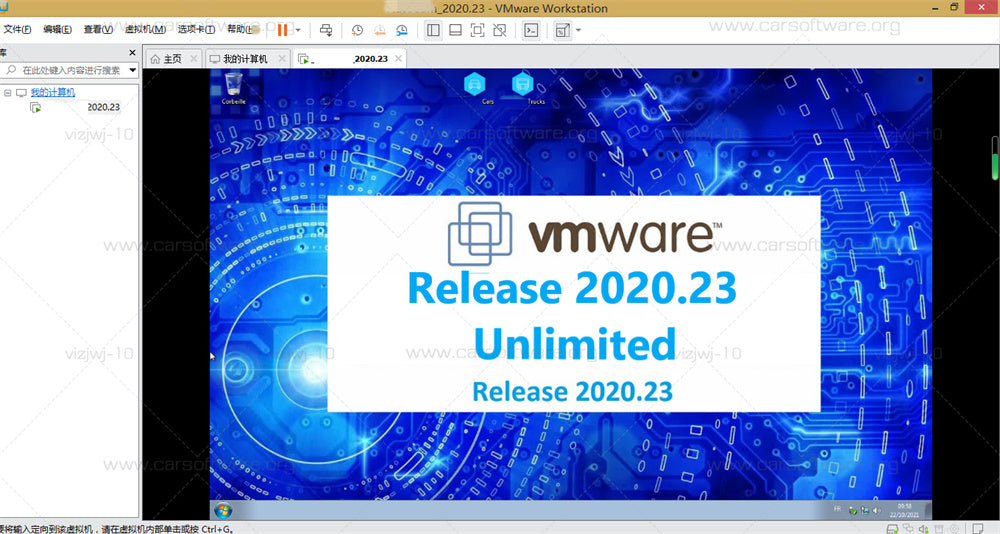Open the 虚拟机(M) menu
1000x534 pixels.
(x=145, y=29)
